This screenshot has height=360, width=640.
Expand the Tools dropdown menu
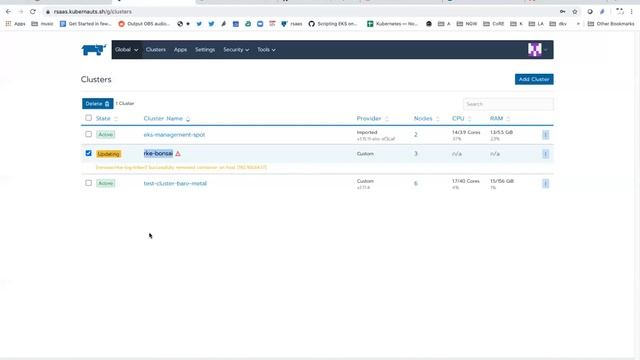tap(266, 50)
